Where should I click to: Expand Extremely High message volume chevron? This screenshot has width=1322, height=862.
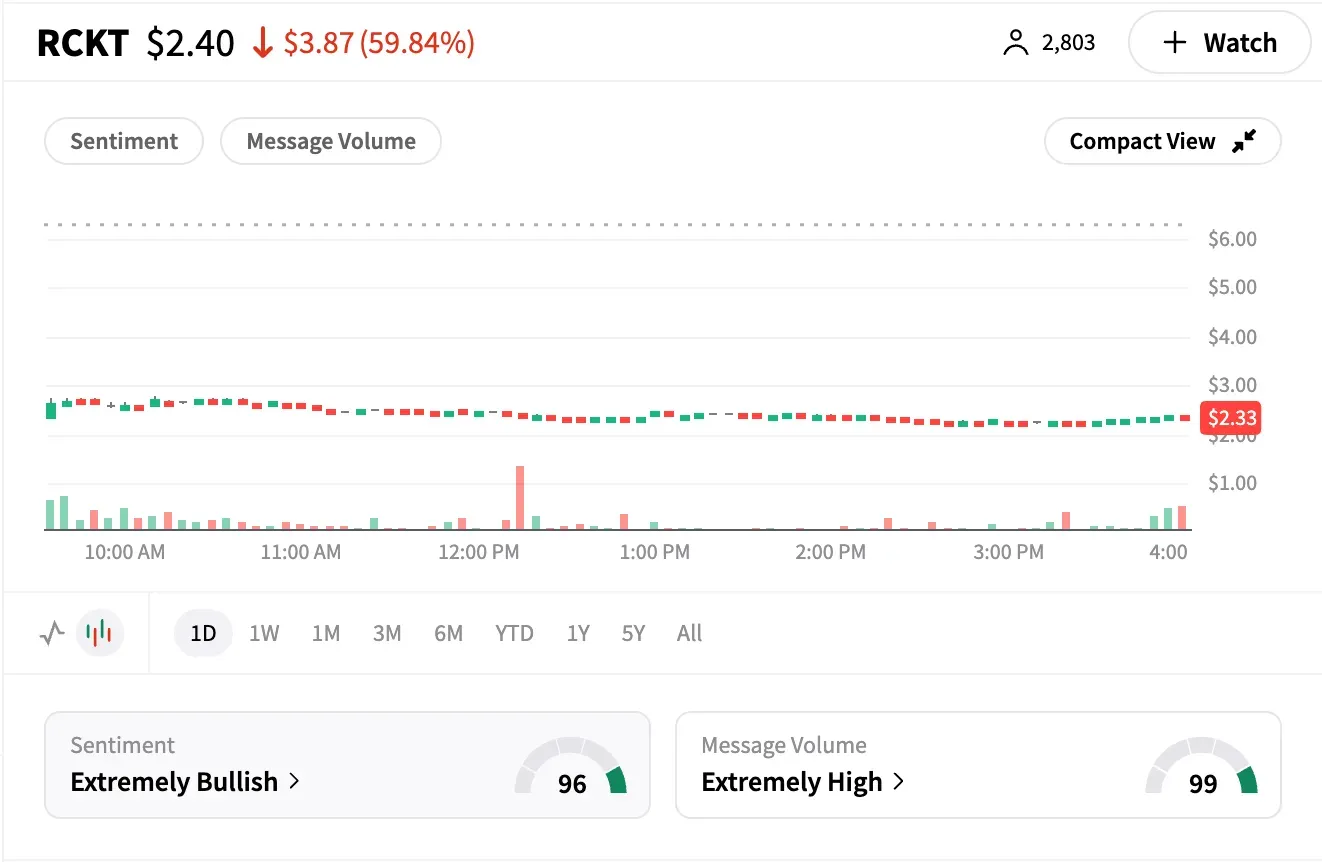(898, 781)
